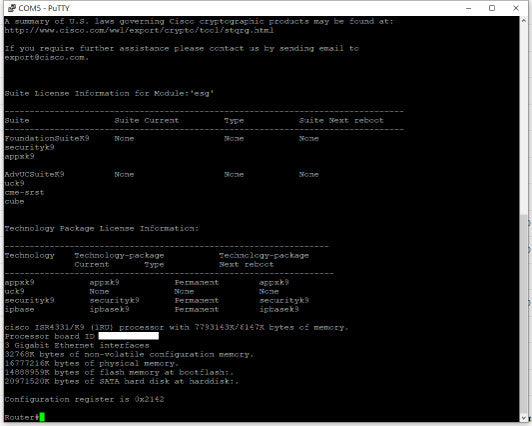This screenshot has width=532, height=426.
Task: Click the Suite Next reboot column header
Action: 341,120
